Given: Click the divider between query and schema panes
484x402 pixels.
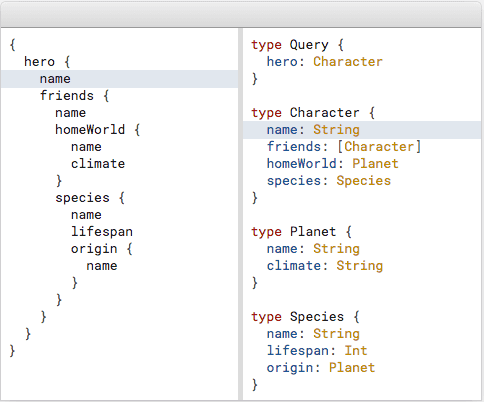Looking at the screenshot, I should click(241, 214).
